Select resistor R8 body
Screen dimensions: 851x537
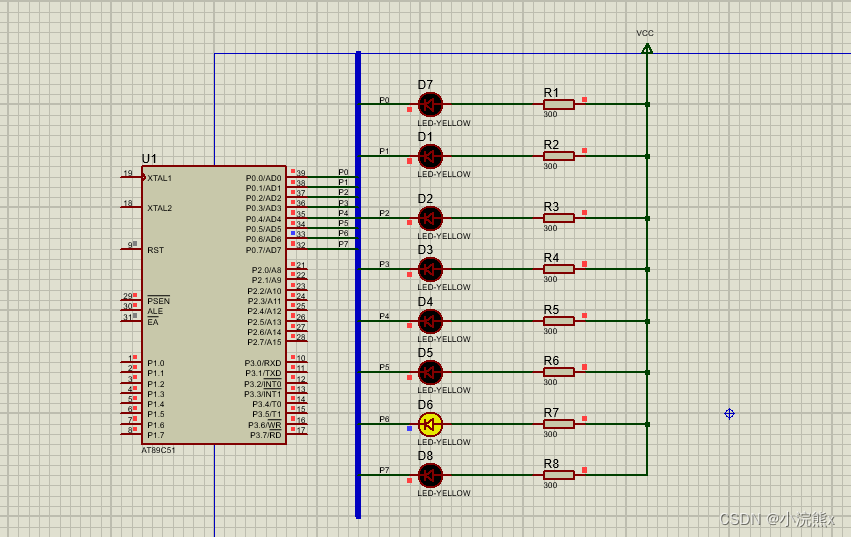pyautogui.click(x=558, y=476)
